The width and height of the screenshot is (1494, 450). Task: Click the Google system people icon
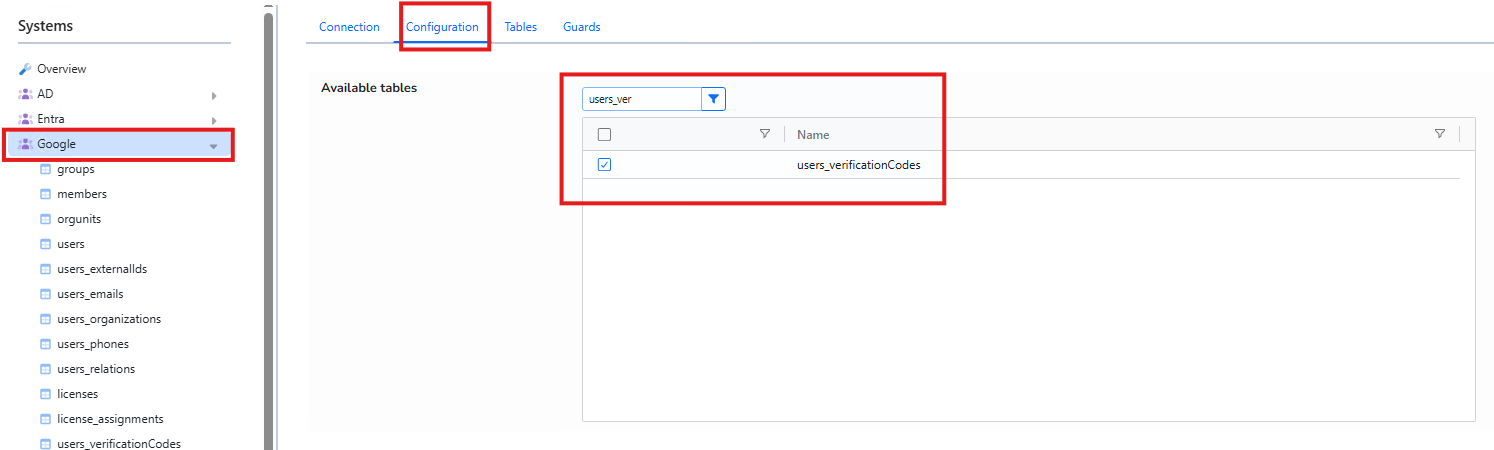pyautogui.click(x=26, y=144)
